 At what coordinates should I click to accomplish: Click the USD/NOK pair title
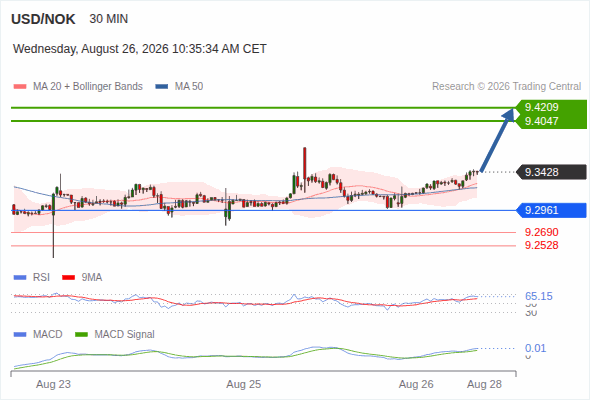pyautogui.click(x=43, y=19)
